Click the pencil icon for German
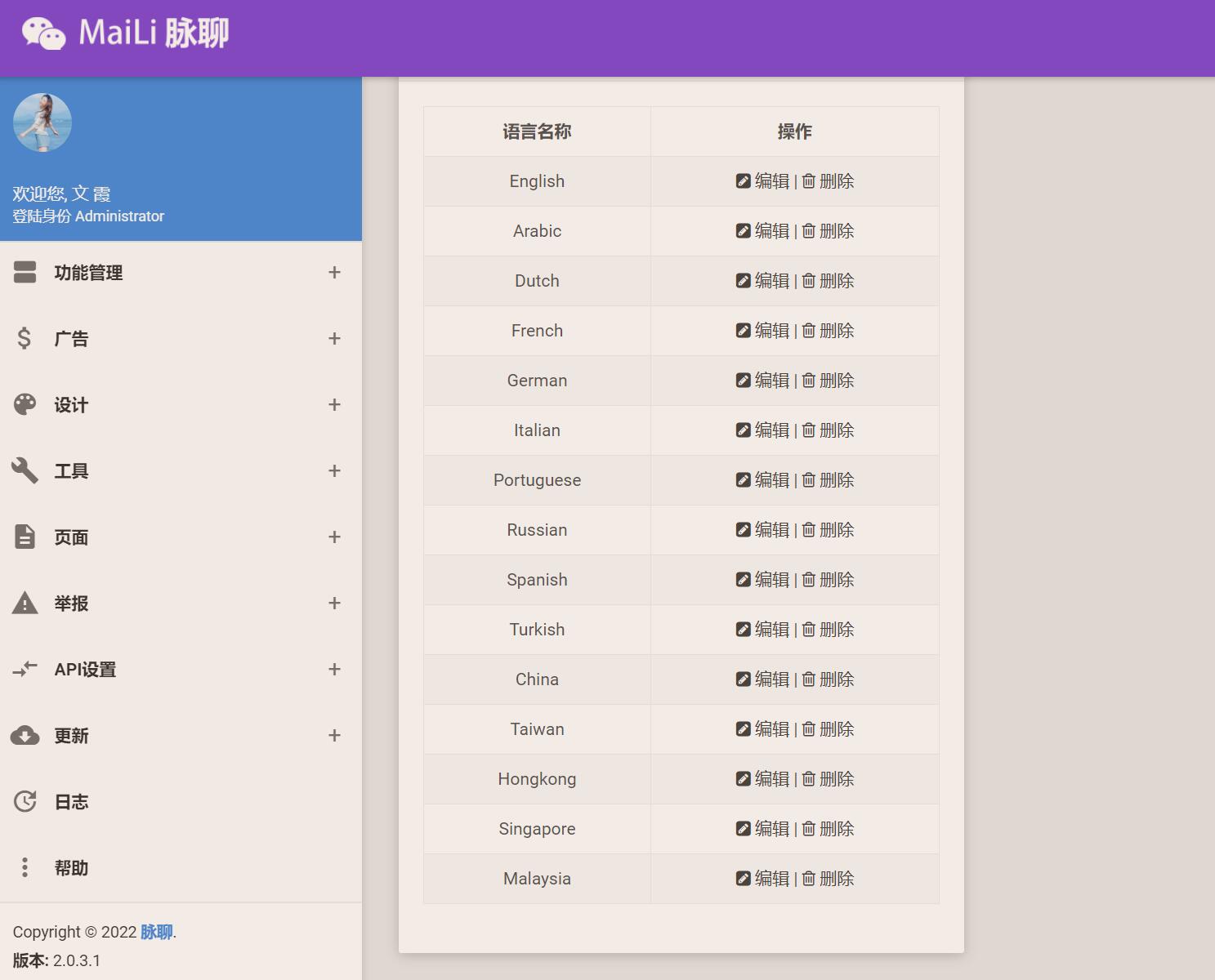Image resolution: width=1215 pixels, height=980 pixels. pos(743,381)
